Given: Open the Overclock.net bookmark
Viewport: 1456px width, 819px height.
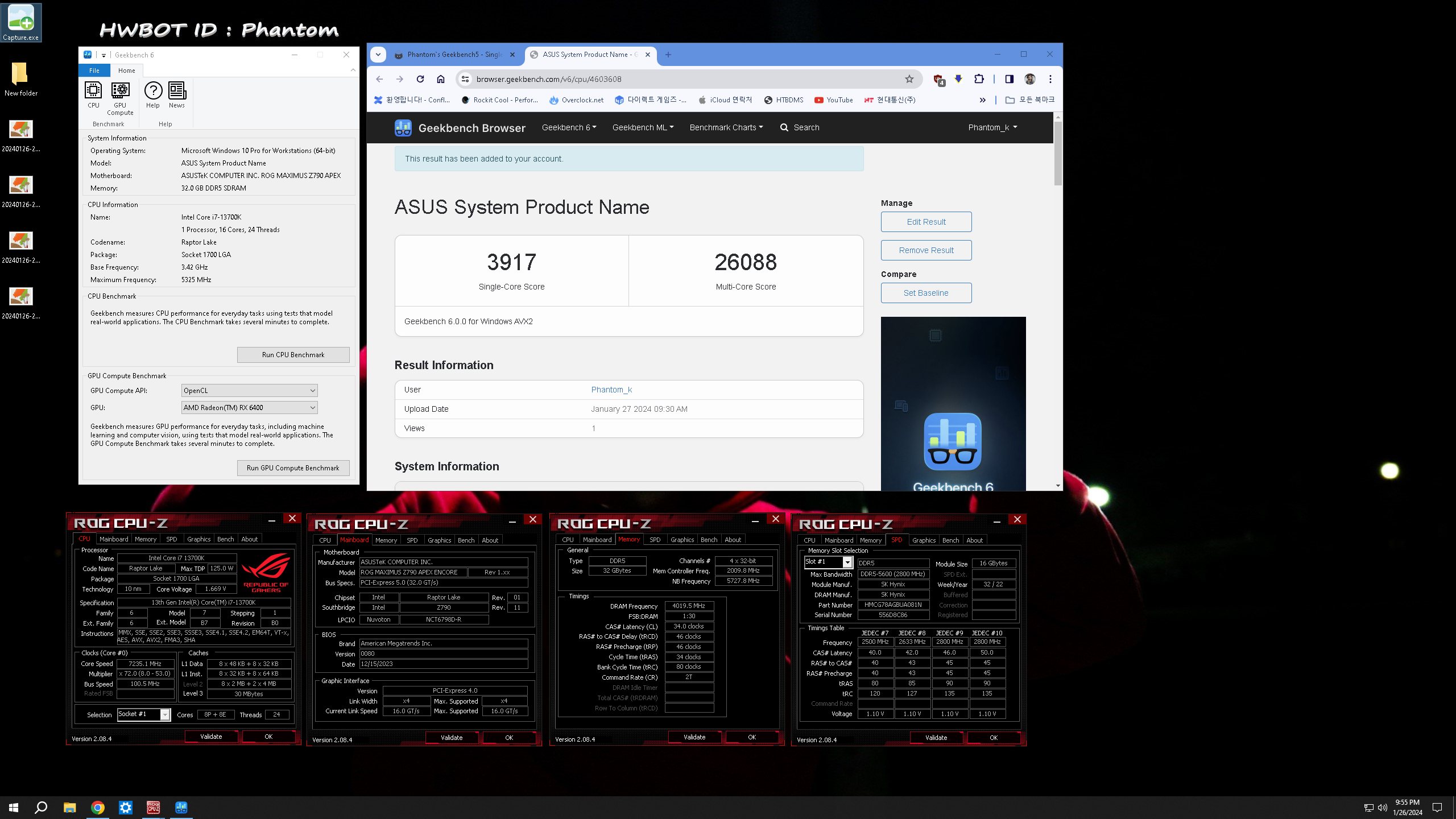Looking at the screenshot, I should (x=576, y=100).
